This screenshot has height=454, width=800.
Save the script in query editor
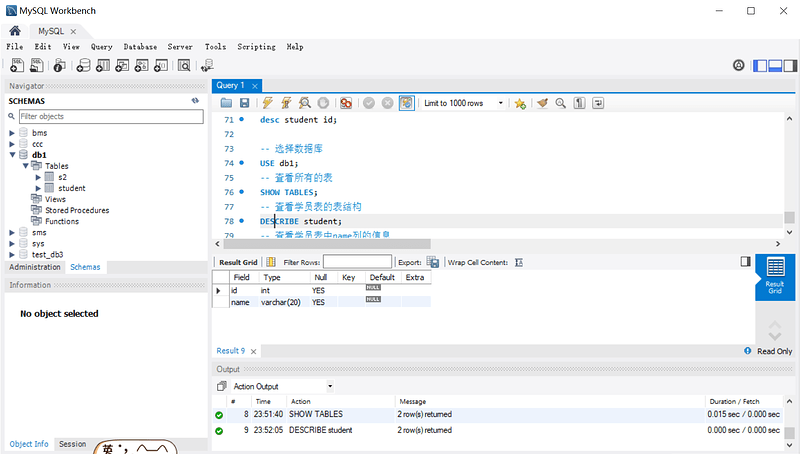pos(244,103)
